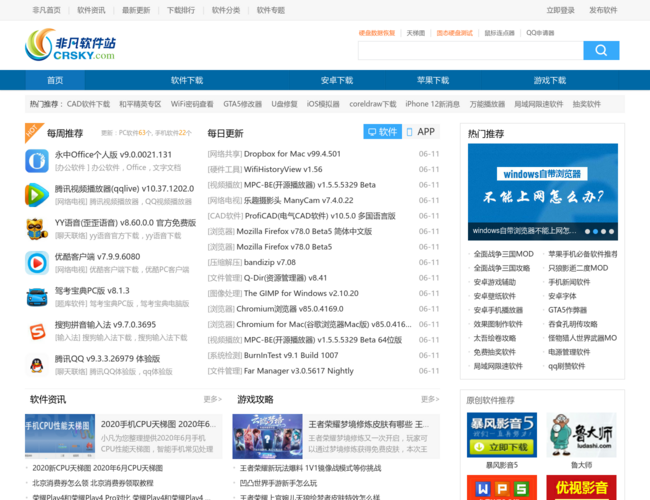Open 凹凸世界手游新手怎么玩 guide
This screenshot has width=650, height=500.
click(x=278, y=483)
